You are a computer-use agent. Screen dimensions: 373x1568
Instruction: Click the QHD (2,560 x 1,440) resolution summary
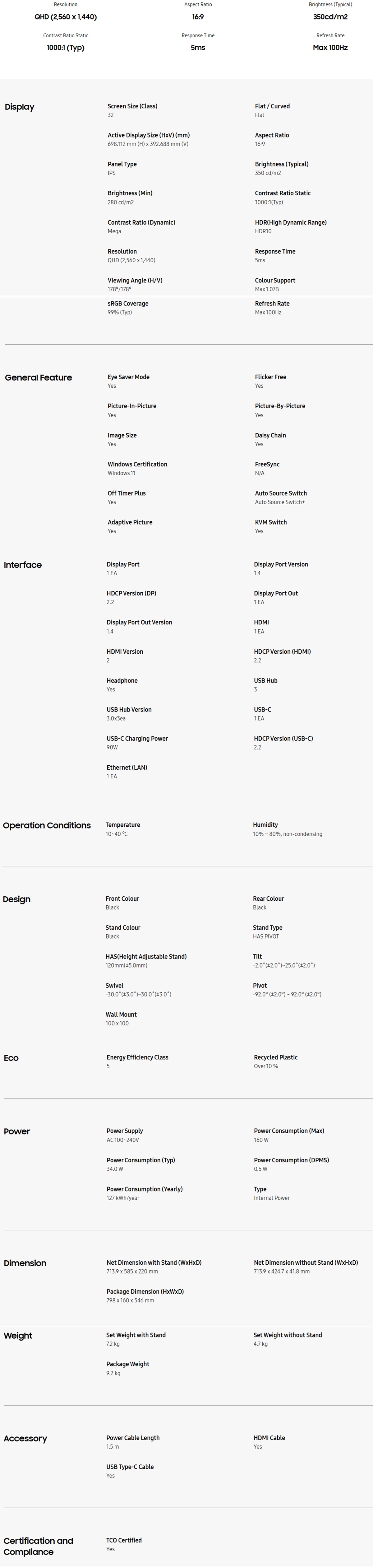click(x=66, y=17)
